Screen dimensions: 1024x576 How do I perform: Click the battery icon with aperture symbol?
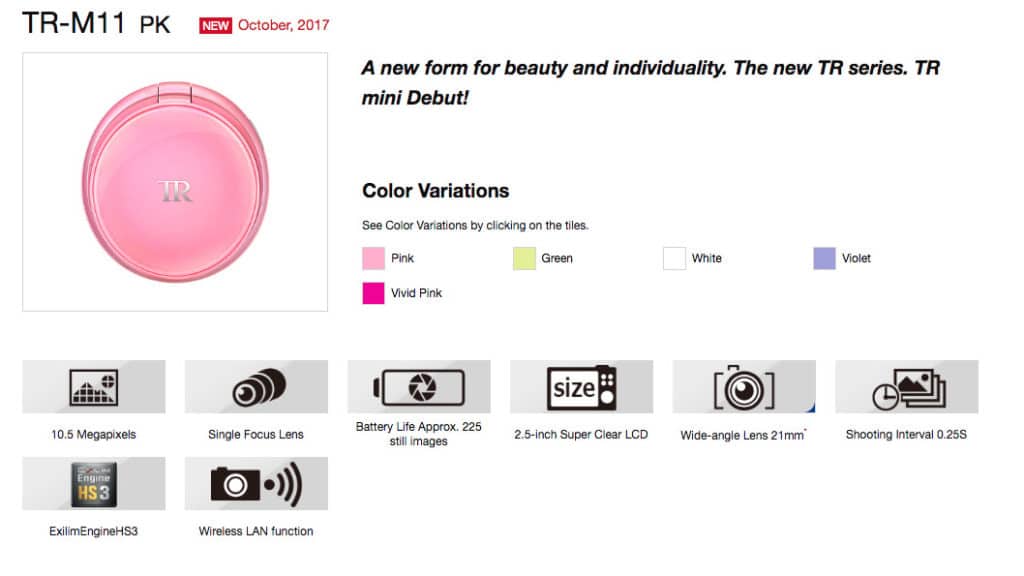(x=418, y=387)
